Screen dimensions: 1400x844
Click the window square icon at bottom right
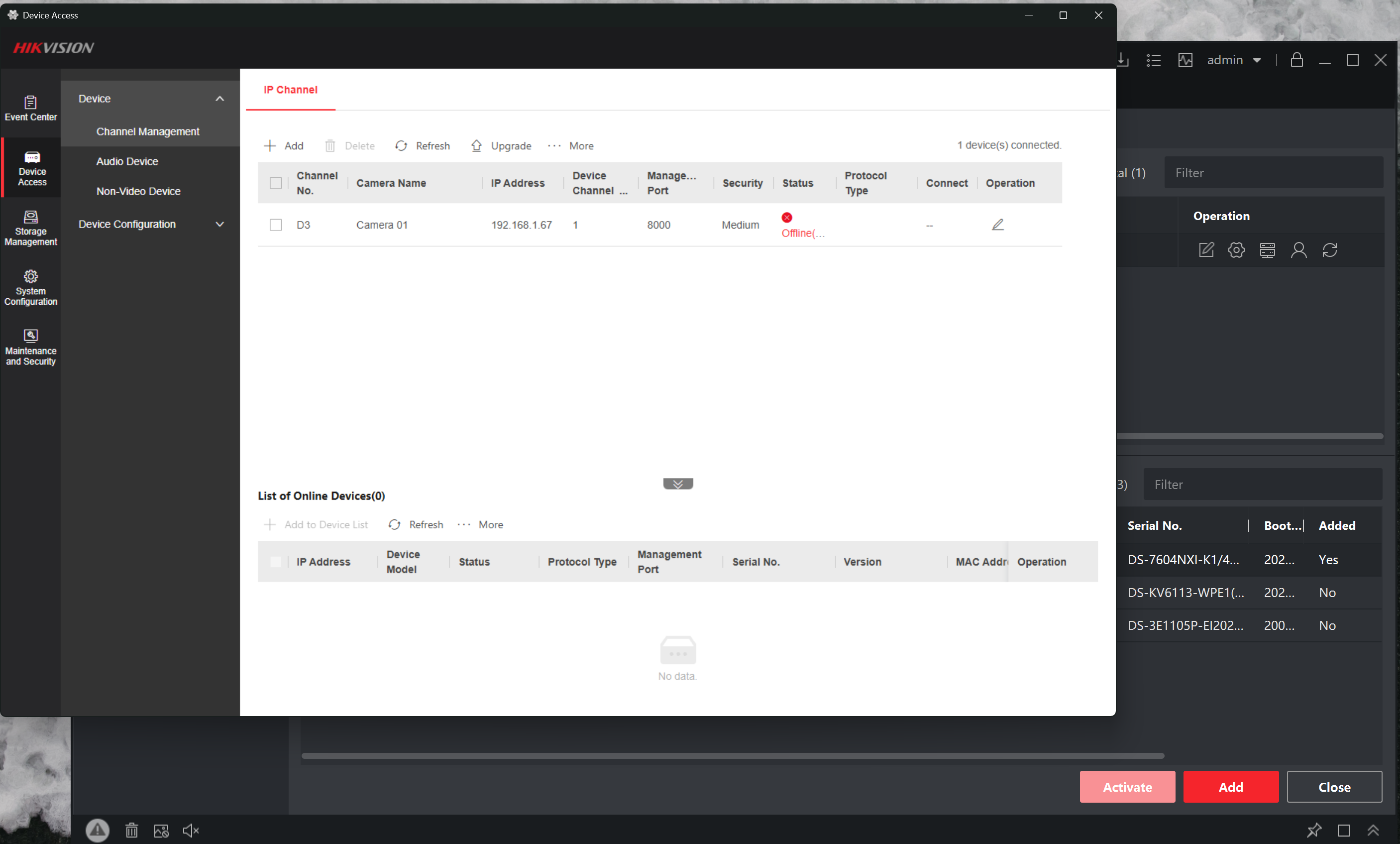[1343, 831]
